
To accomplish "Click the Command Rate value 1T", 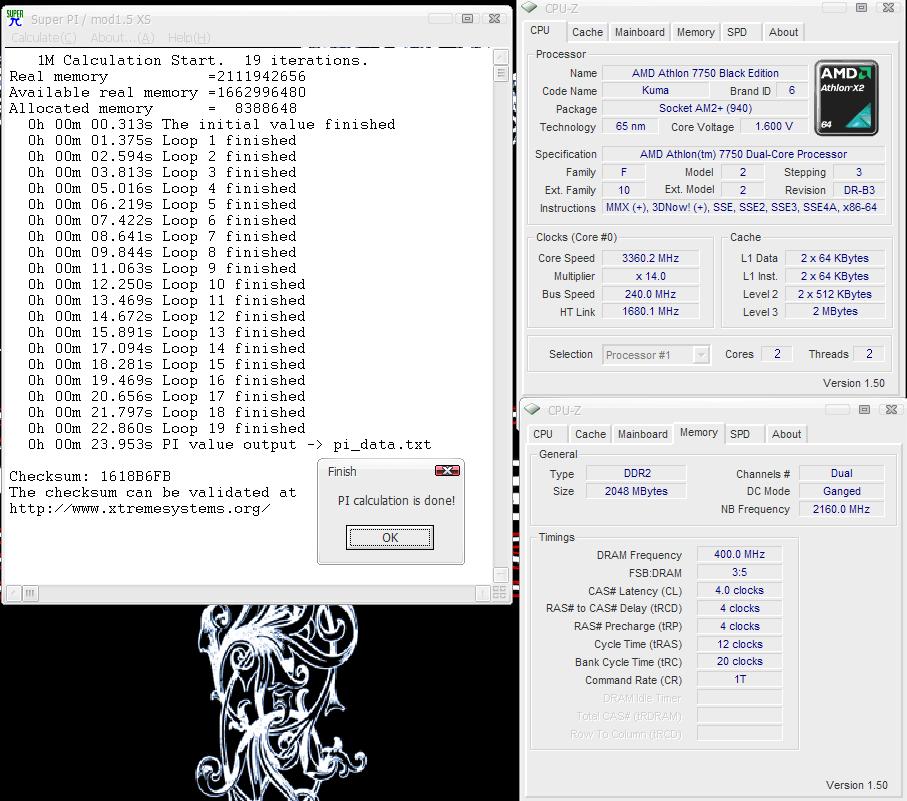I will [x=739, y=680].
